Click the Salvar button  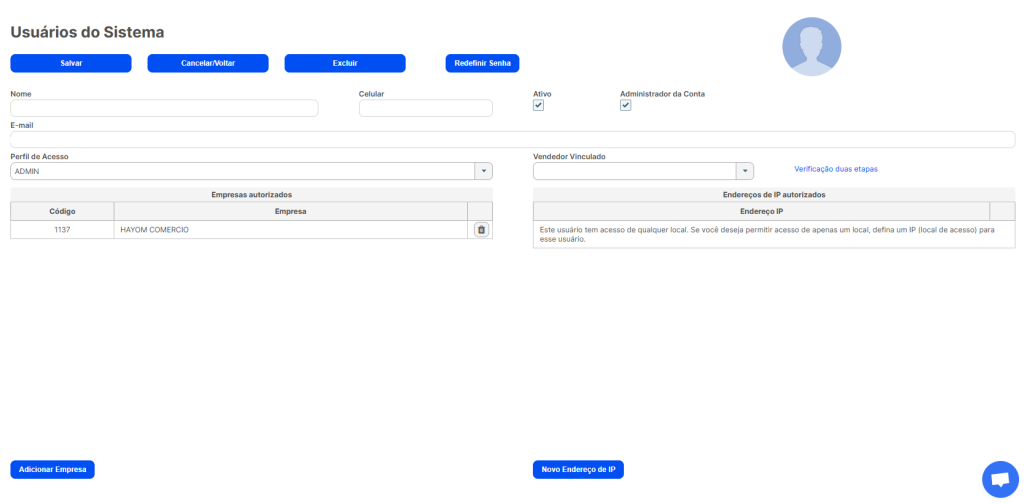tap(71, 63)
